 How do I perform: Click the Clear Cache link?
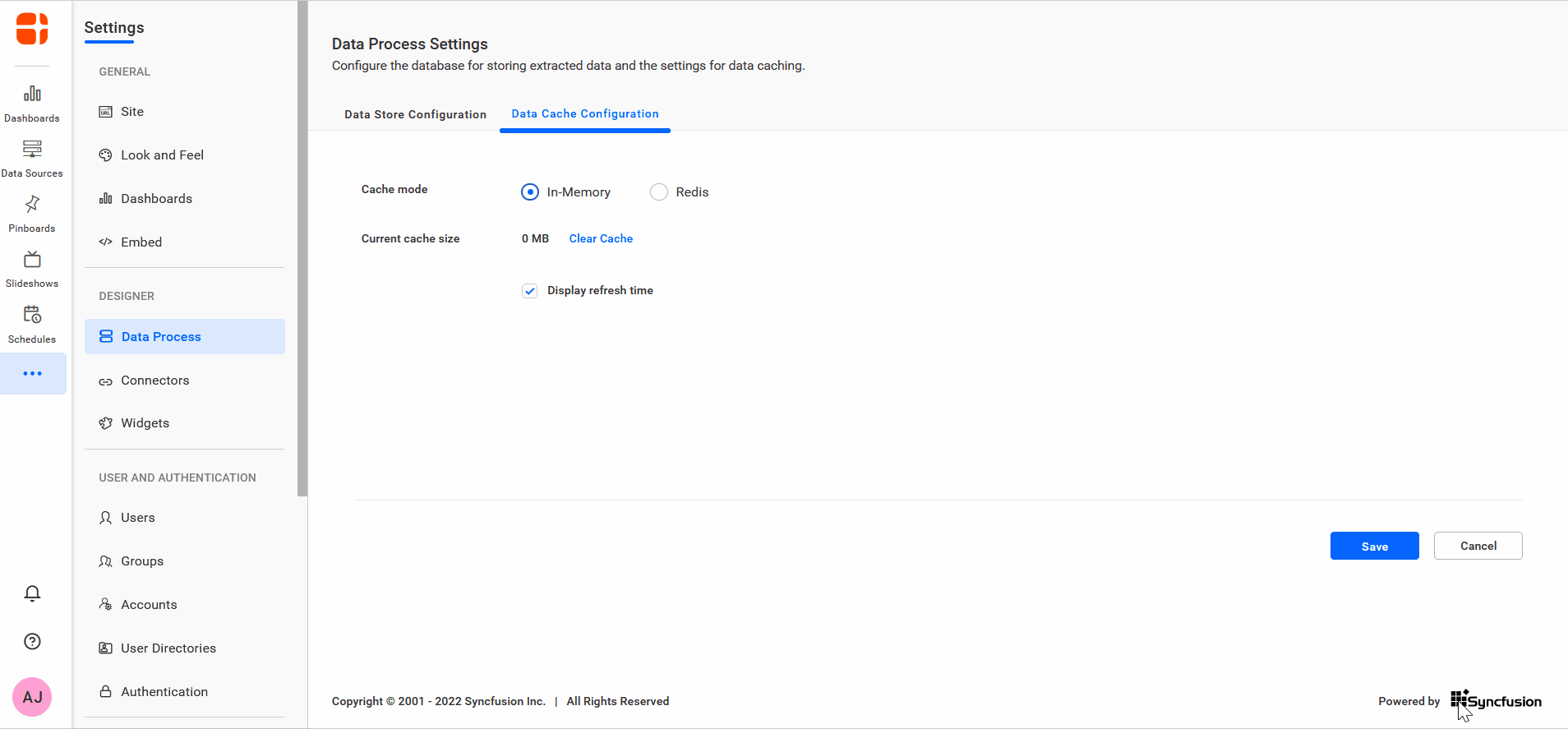[x=601, y=238]
